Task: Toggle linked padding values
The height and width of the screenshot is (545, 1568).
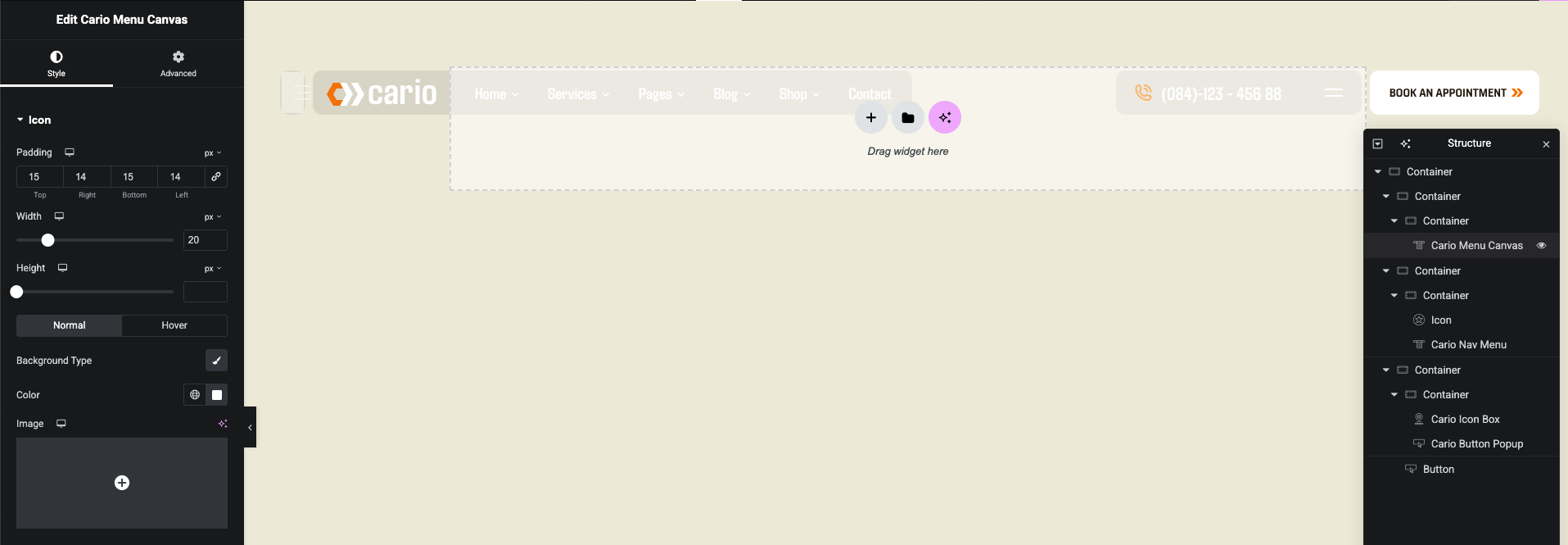Action: coord(216,177)
